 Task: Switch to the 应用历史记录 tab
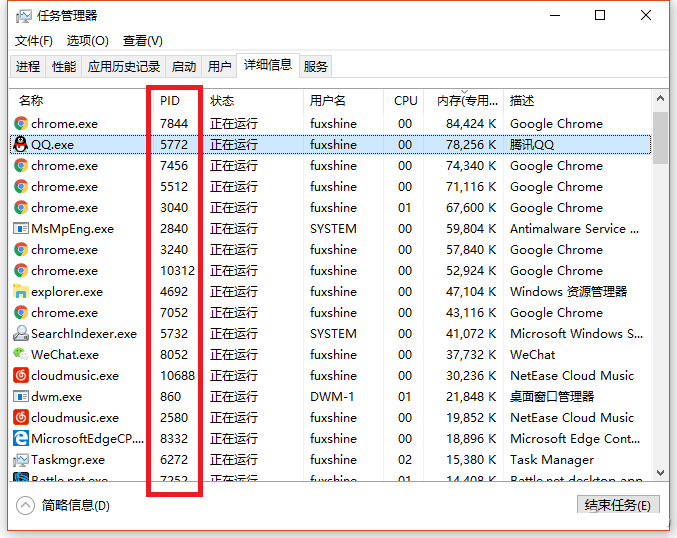124,66
